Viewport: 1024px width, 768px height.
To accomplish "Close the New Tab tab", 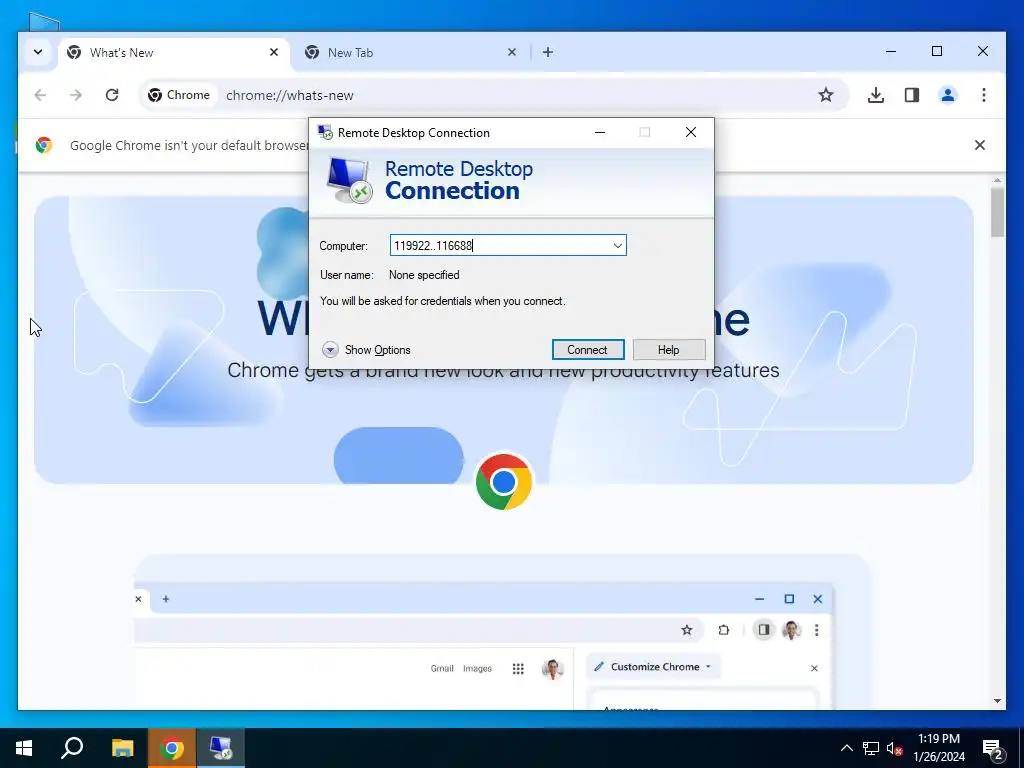I will click(x=512, y=52).
